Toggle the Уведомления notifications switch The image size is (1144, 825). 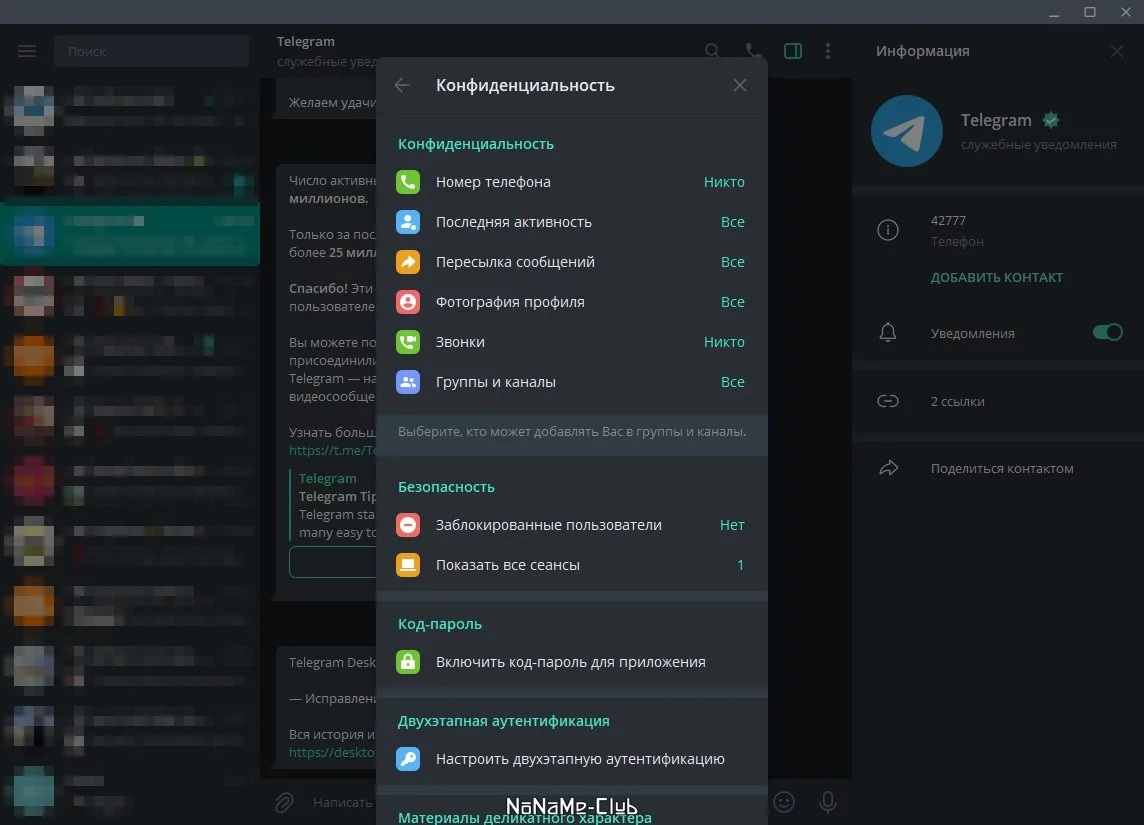tap(1108, 333)
